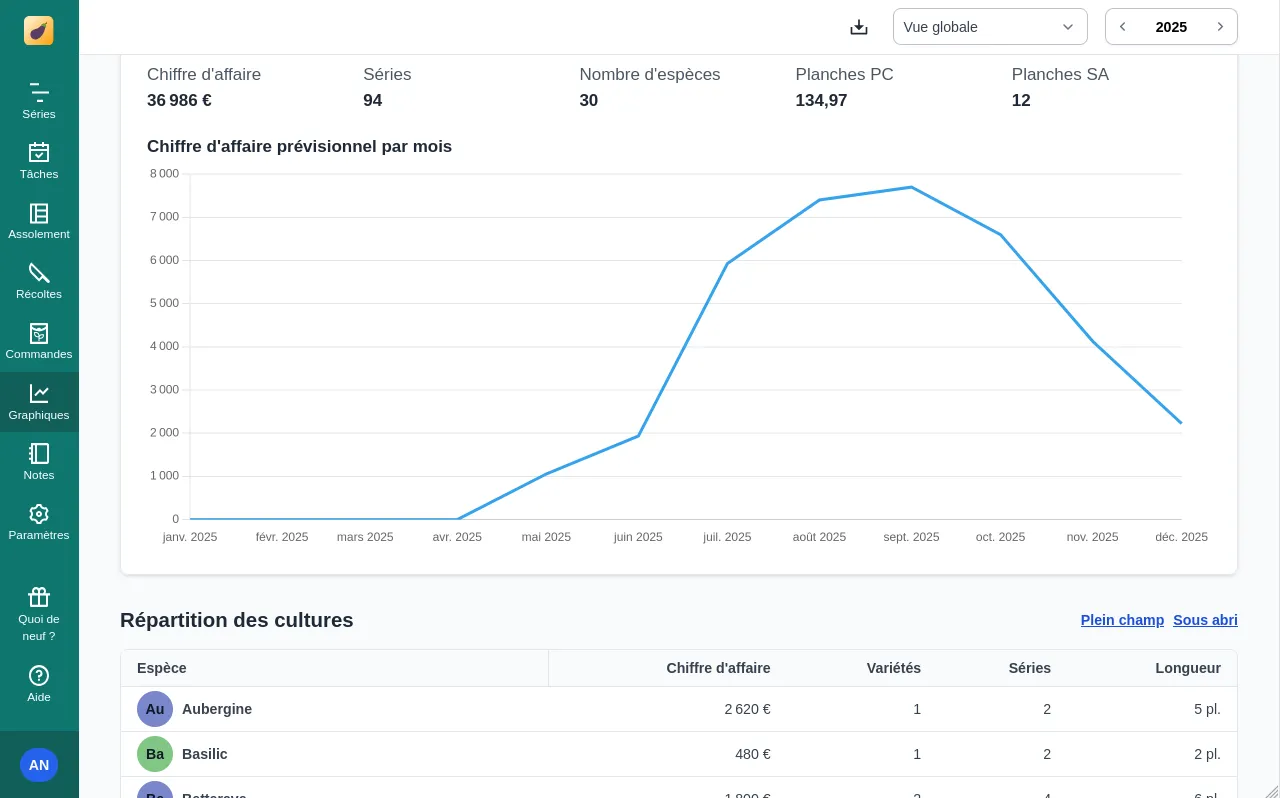
Task: Open the Aide help menu
Action: (x=39, y=684)
